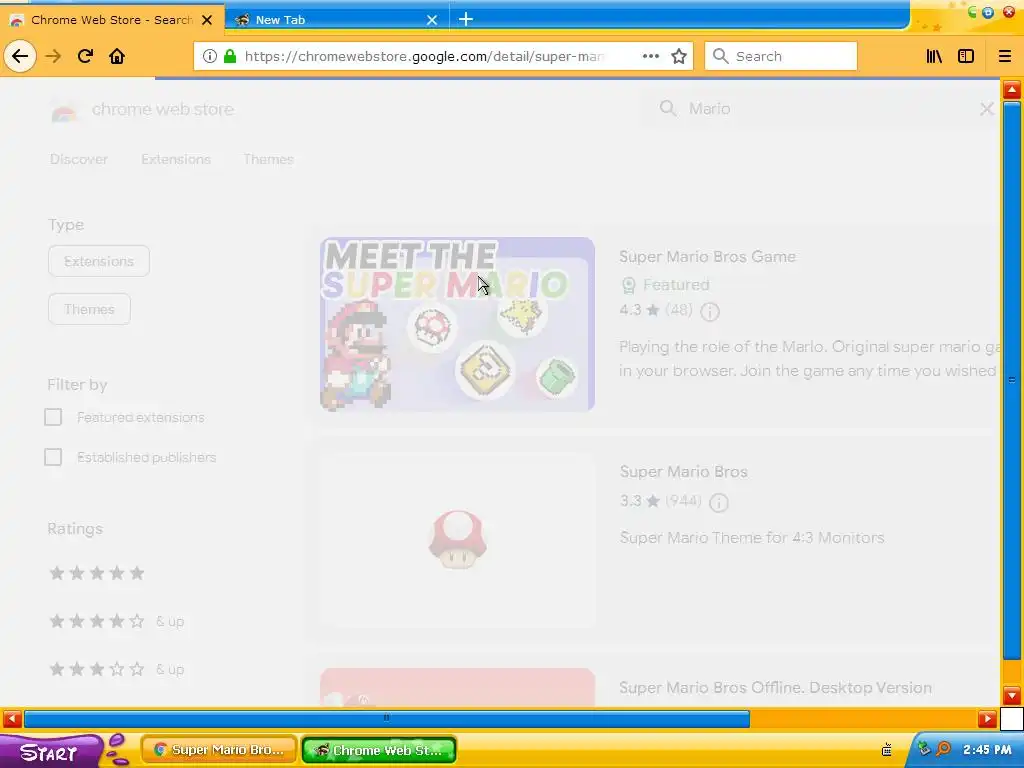The height and width of the screenshot is (768, 1024).
Task: Open the Super Mario Bros theme link
Action: [683, 472]
